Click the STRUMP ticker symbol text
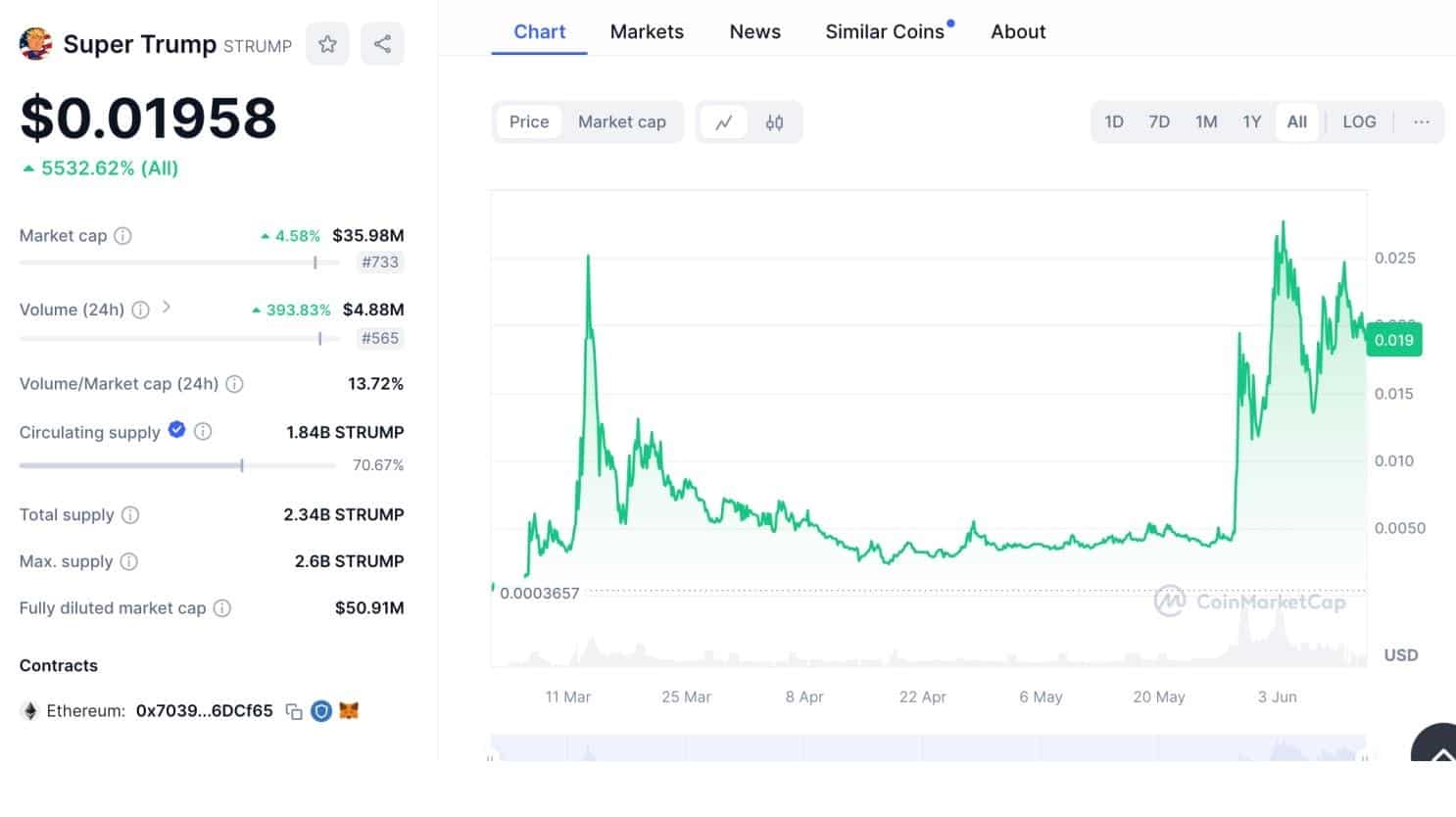Screen dimensions: 1456x817 tap(258, 46)
